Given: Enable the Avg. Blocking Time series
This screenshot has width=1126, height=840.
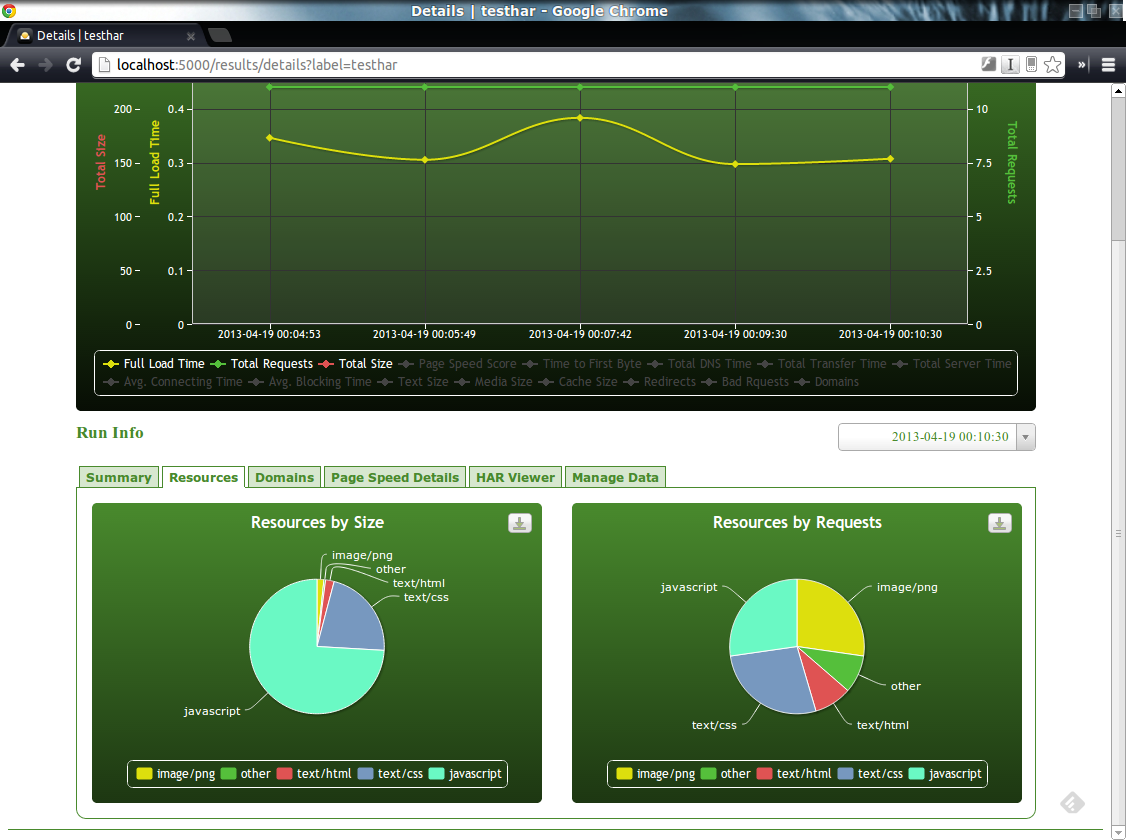Looking at the screenshot, I should pyautogui.click(x=310, y=382).
